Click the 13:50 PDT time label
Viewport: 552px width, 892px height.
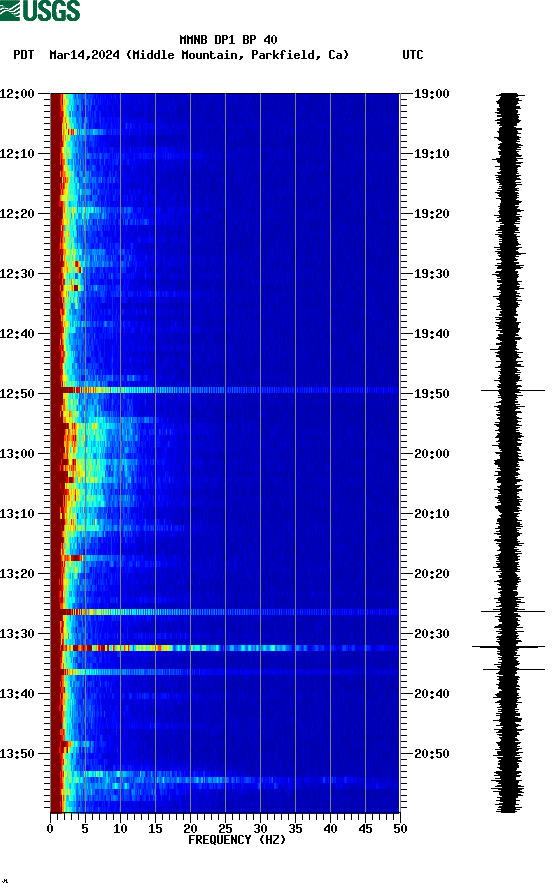17,754
